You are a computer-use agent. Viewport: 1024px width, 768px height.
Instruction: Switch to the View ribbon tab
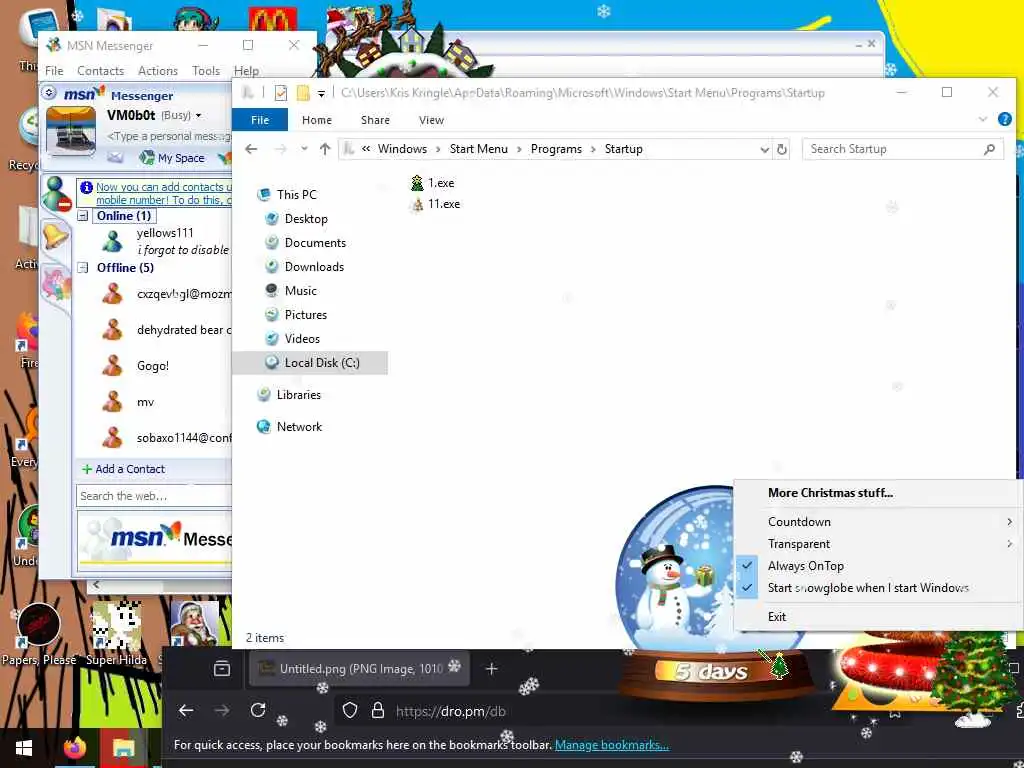tap(431, 120)
